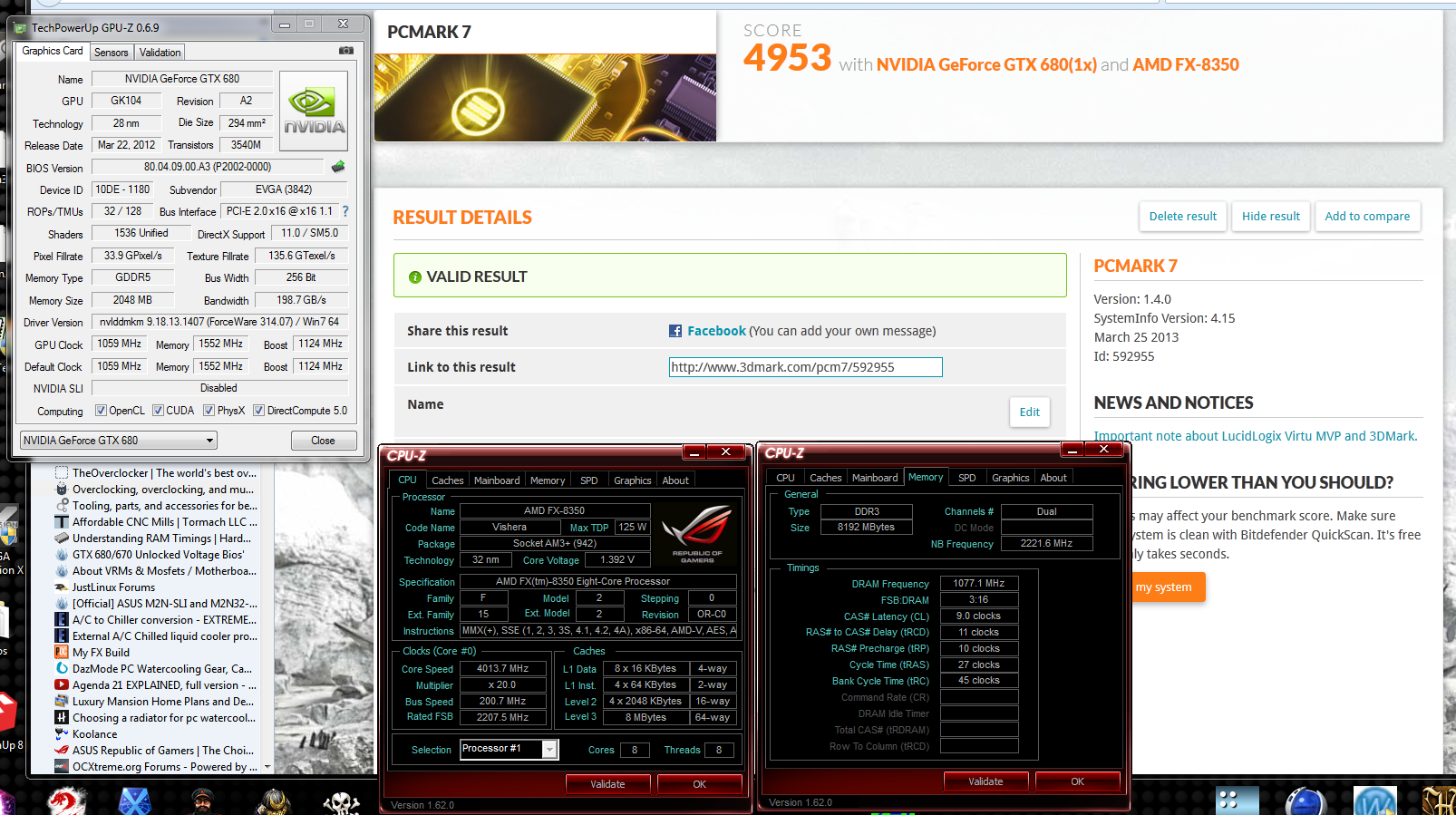Toggle the DirectCompute 5.0 checkbox

(x=258, y=411)
